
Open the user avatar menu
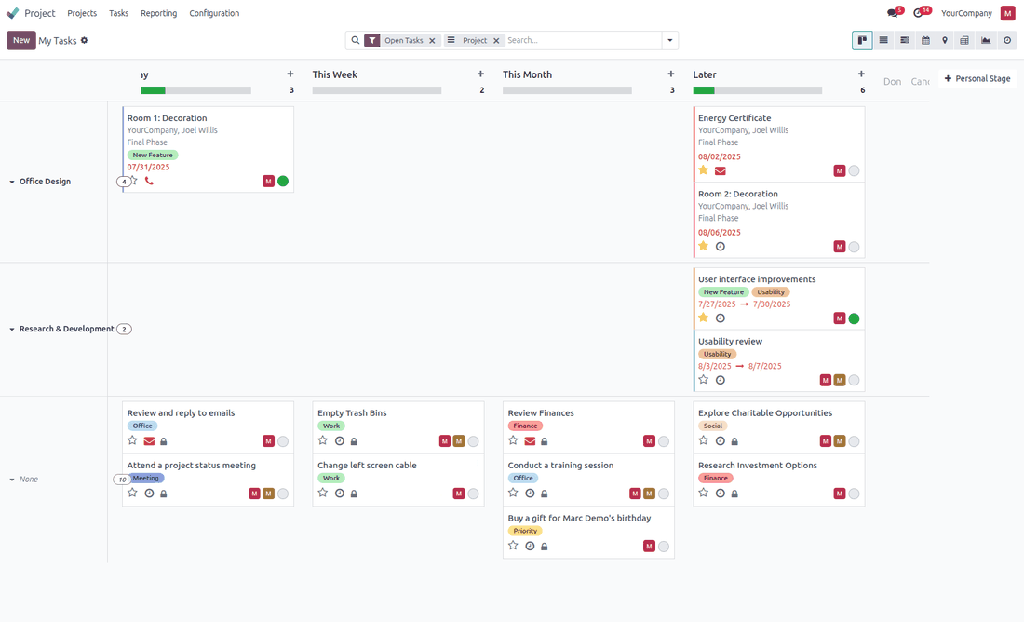click(x=1008, y=13)
